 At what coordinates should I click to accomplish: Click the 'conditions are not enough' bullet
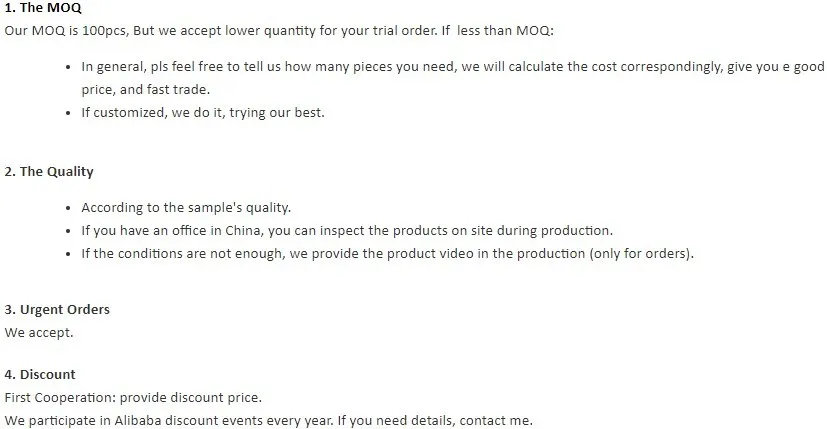tap(388, 254)
